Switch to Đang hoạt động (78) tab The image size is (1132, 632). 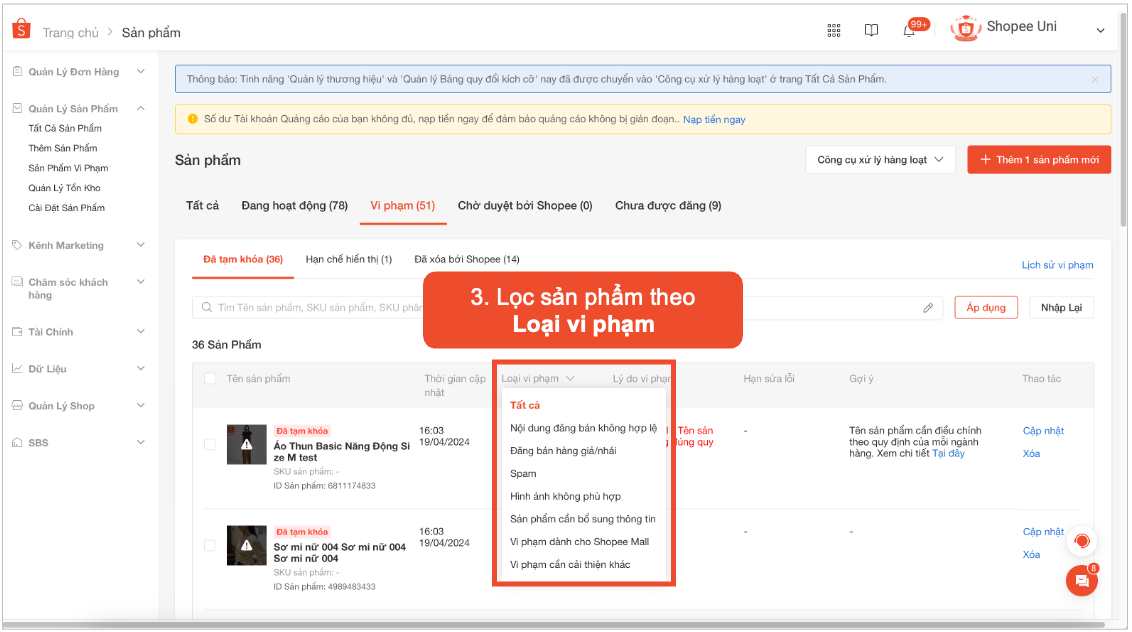[x=294, y=205]
